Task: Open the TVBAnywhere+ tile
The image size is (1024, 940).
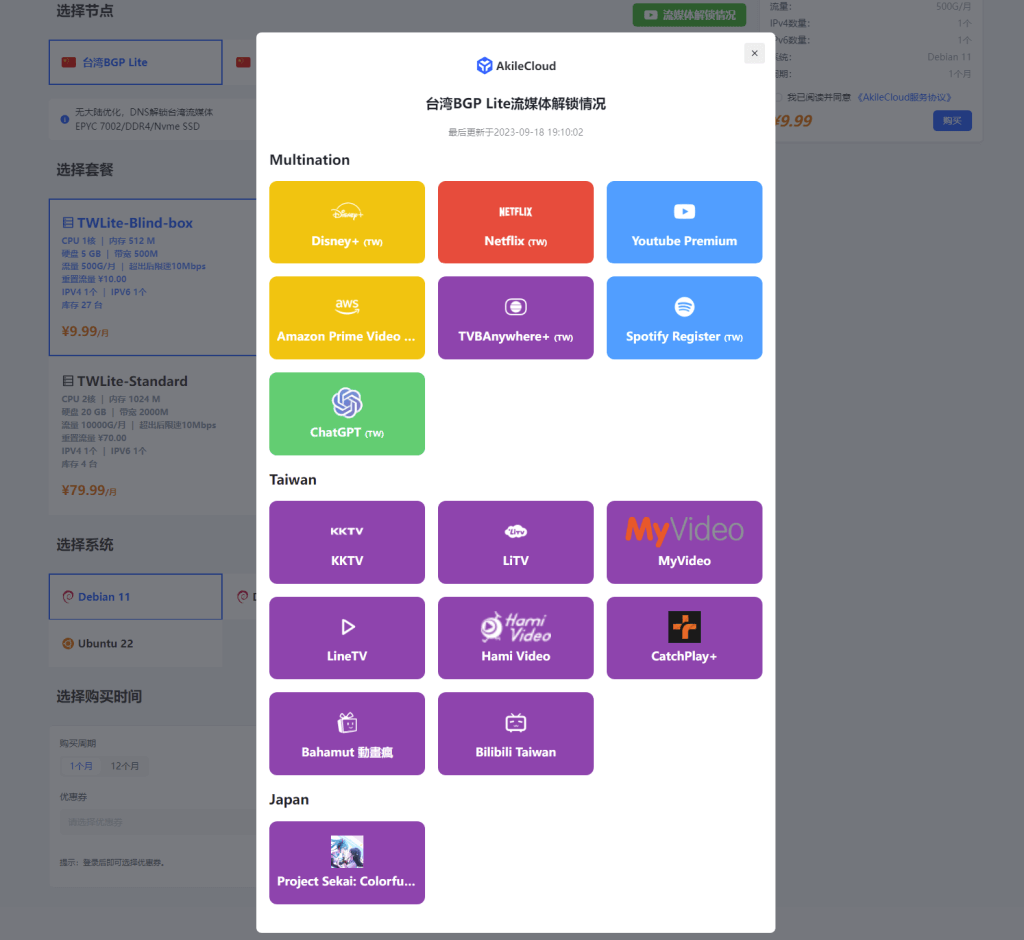Action: [515, 318]
